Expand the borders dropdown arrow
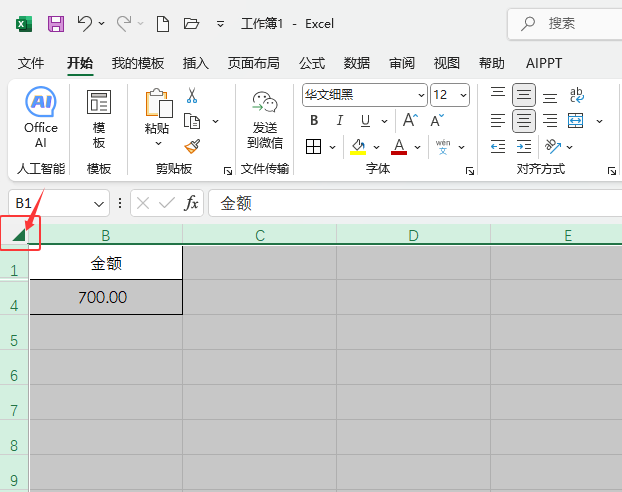The height and width of the screenshot is (492, 622). click(332, 147)
